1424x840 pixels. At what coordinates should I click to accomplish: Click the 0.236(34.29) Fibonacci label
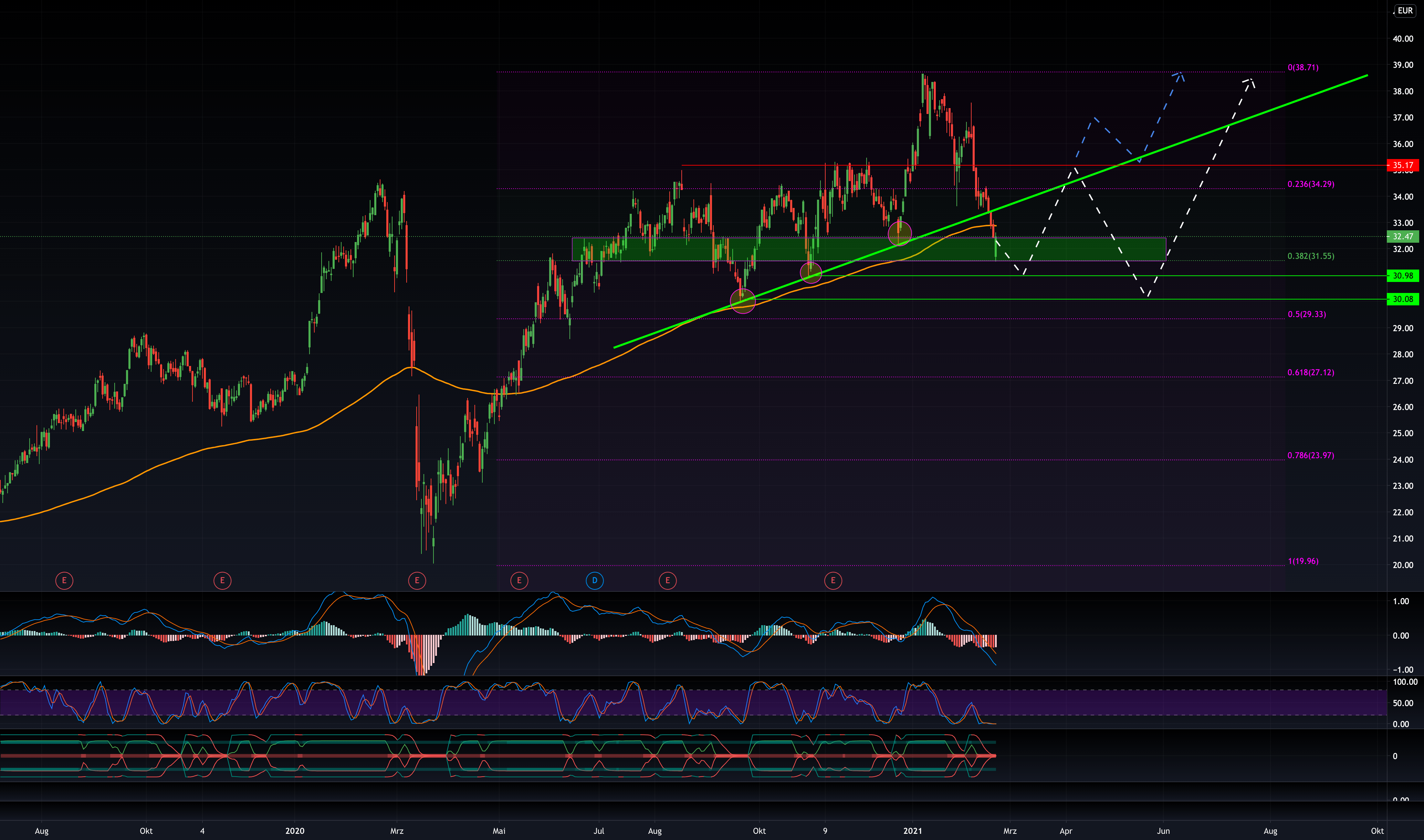1311,184
